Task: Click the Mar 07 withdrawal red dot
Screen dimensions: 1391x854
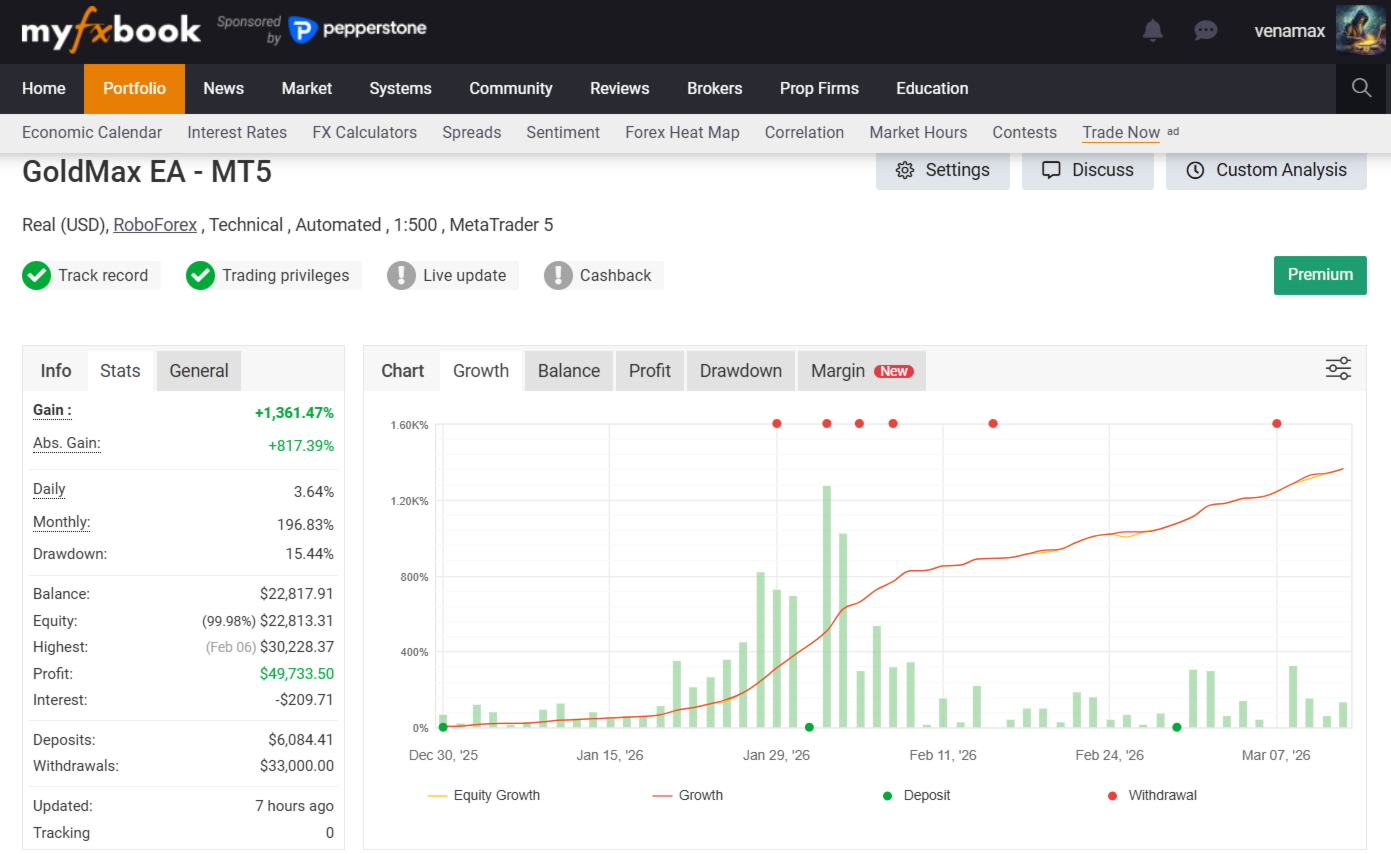Action: (1277, 424)
